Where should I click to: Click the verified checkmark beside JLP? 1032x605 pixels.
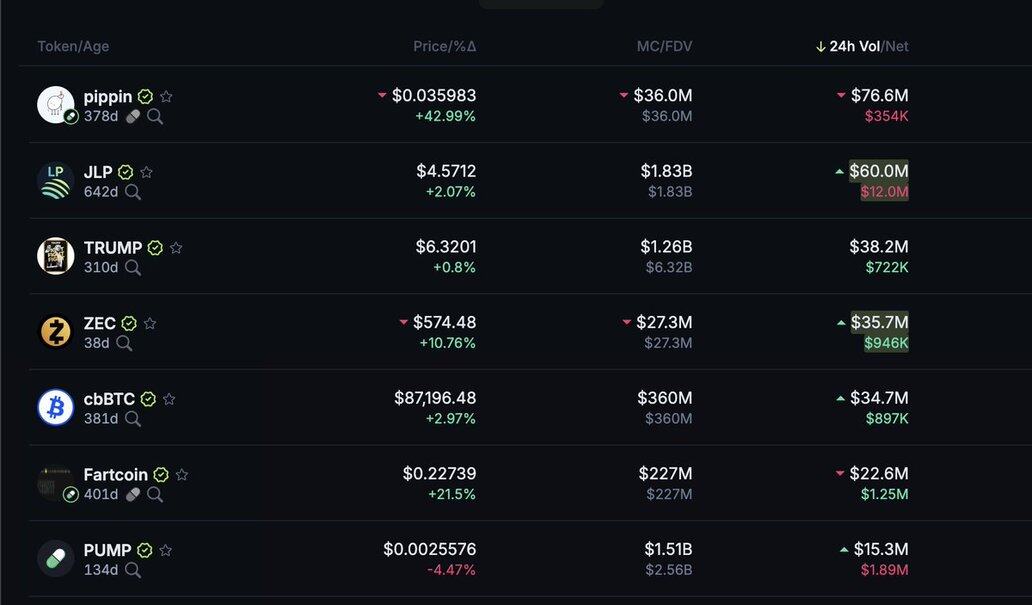(126, 172)
